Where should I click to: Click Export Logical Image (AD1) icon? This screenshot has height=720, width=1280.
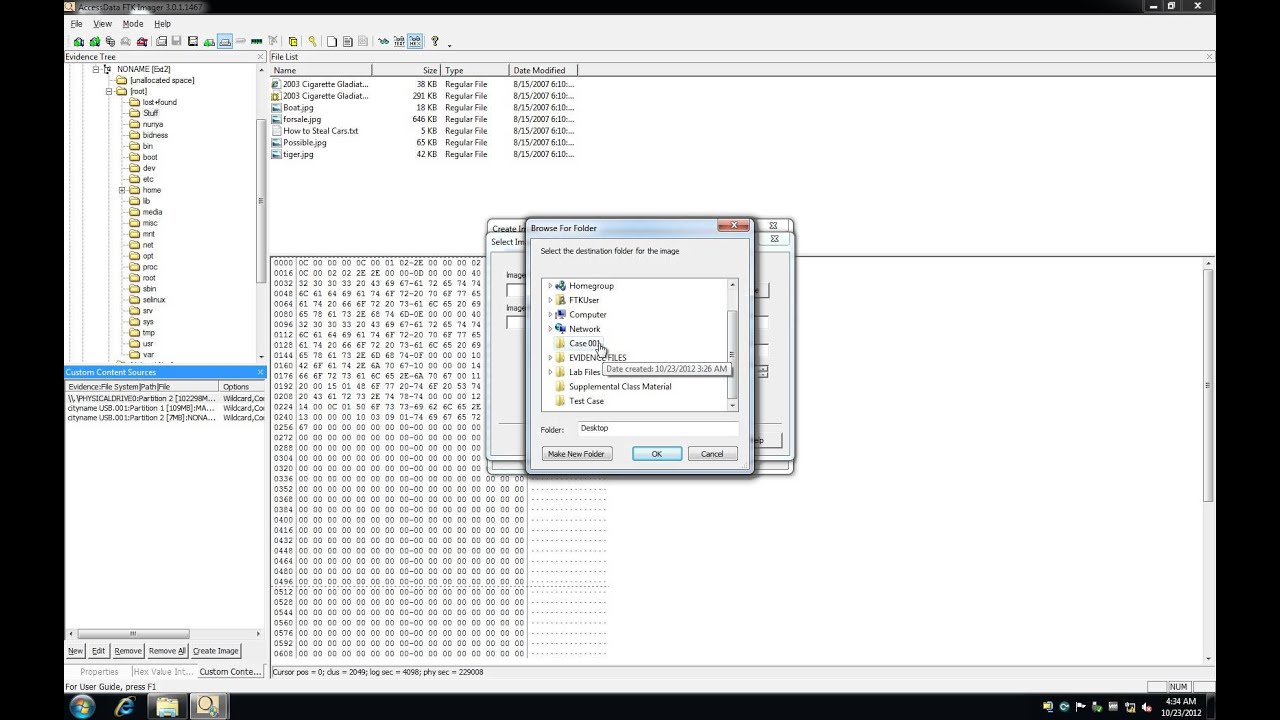pos(193,42)
